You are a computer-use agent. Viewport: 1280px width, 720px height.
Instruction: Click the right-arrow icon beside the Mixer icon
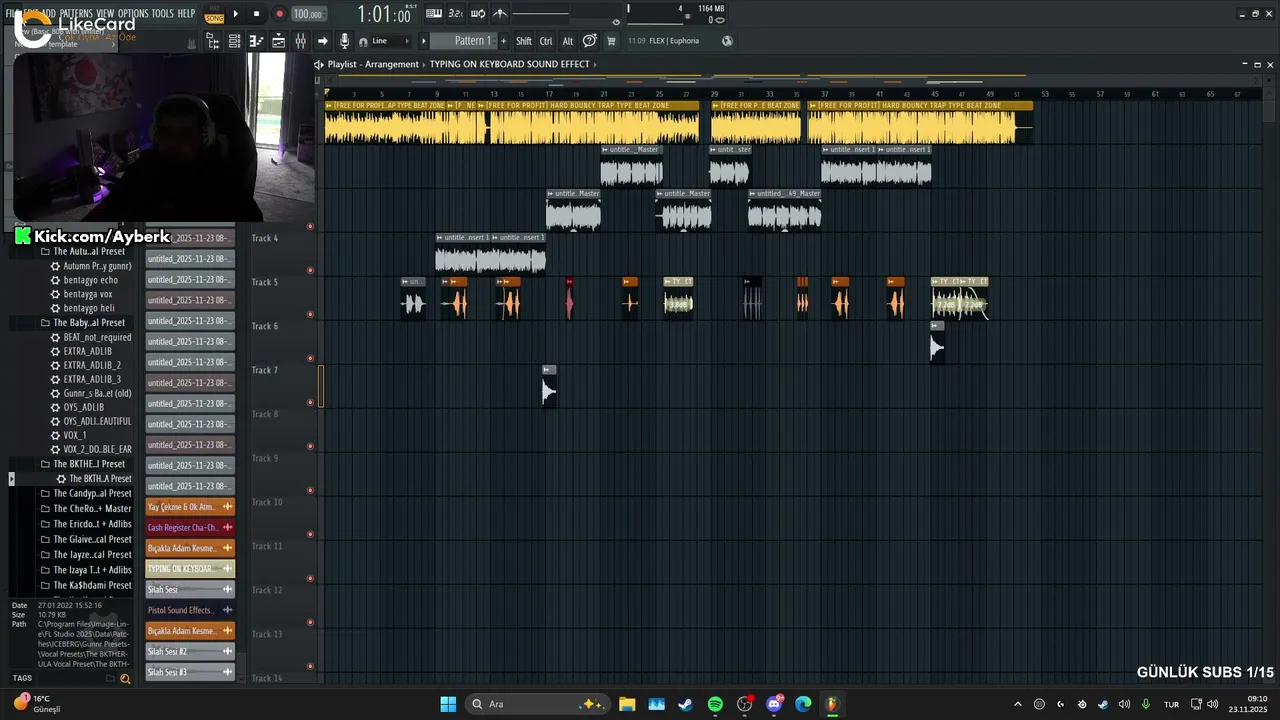[322, 41]
